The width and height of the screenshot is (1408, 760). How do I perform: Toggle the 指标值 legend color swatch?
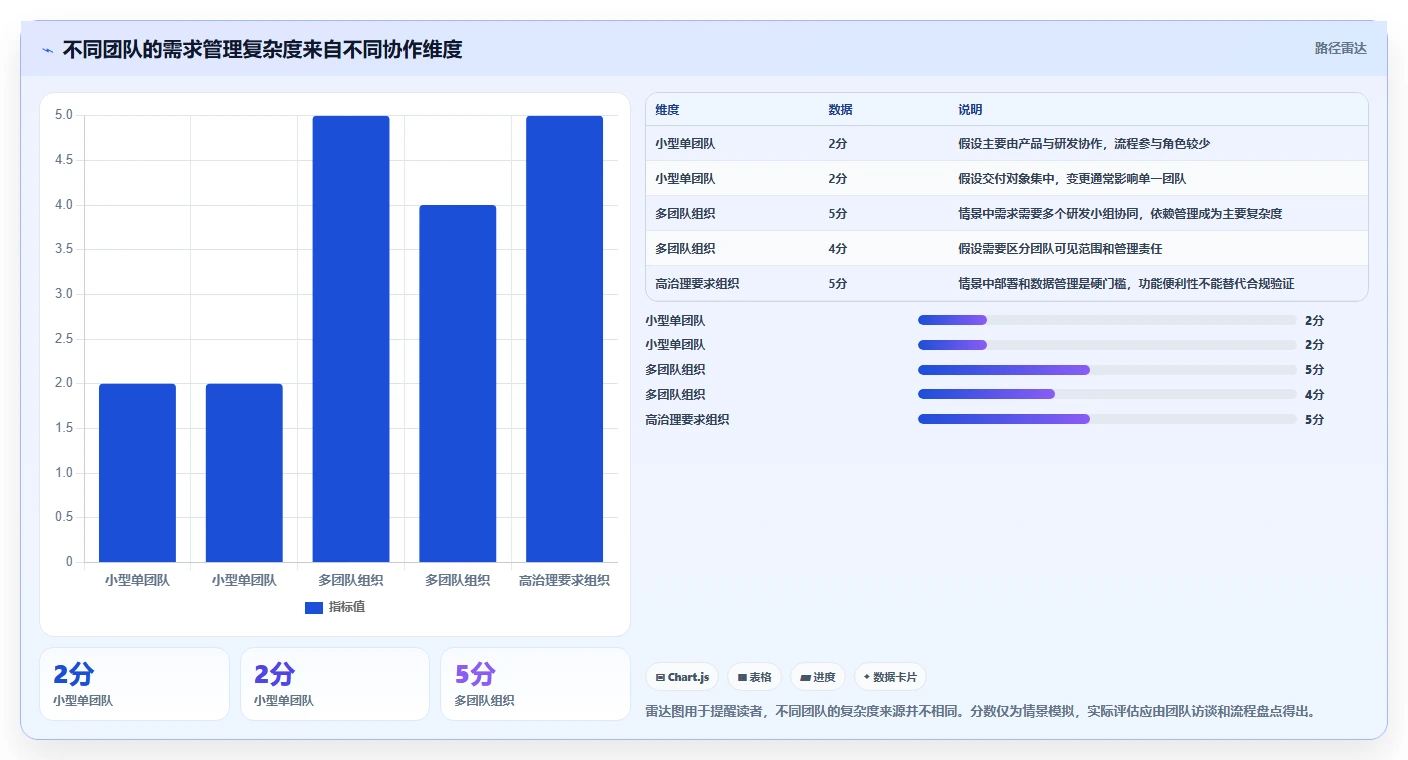(313, 607)
